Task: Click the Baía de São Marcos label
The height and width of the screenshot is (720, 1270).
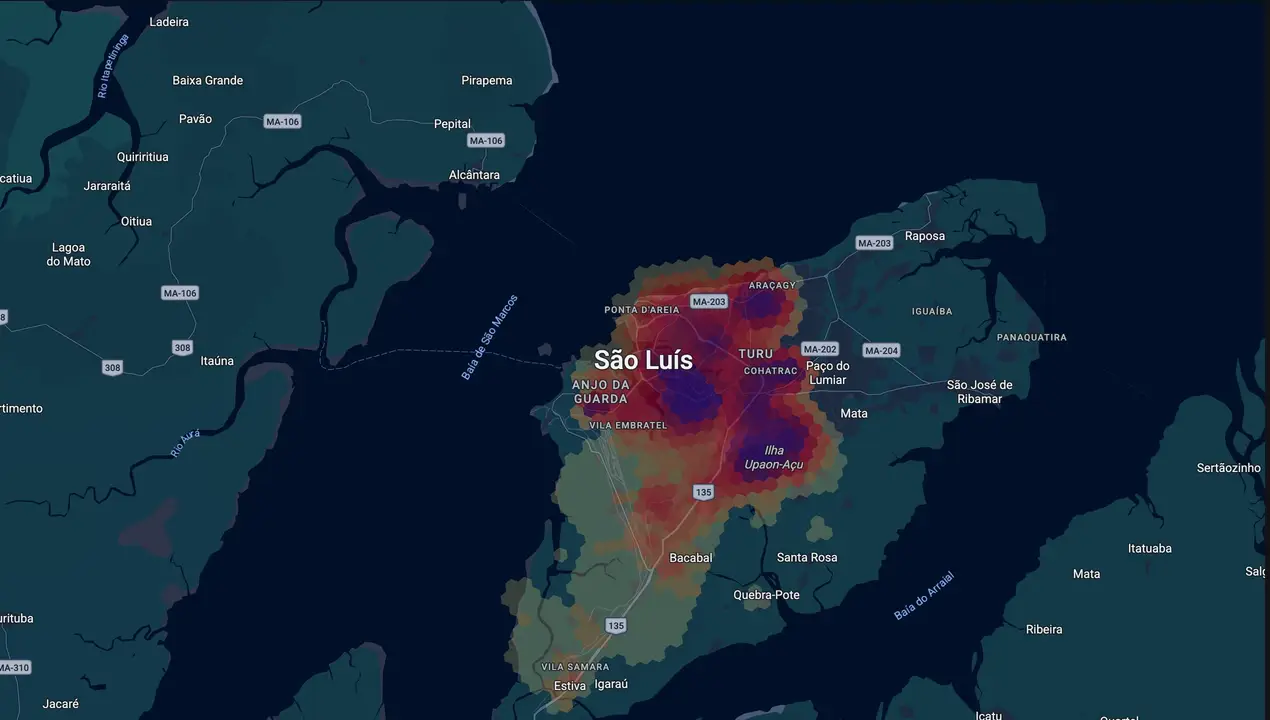Action: point(490,337)
